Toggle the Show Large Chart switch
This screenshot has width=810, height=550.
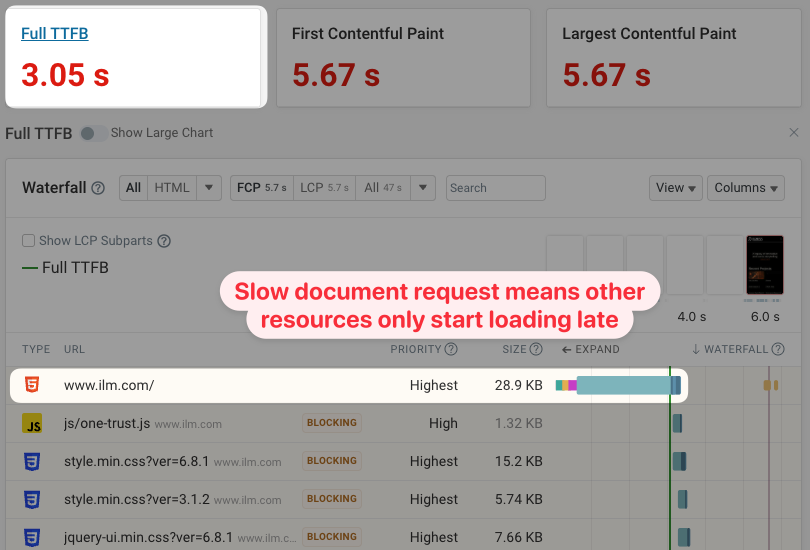(94, 133)
